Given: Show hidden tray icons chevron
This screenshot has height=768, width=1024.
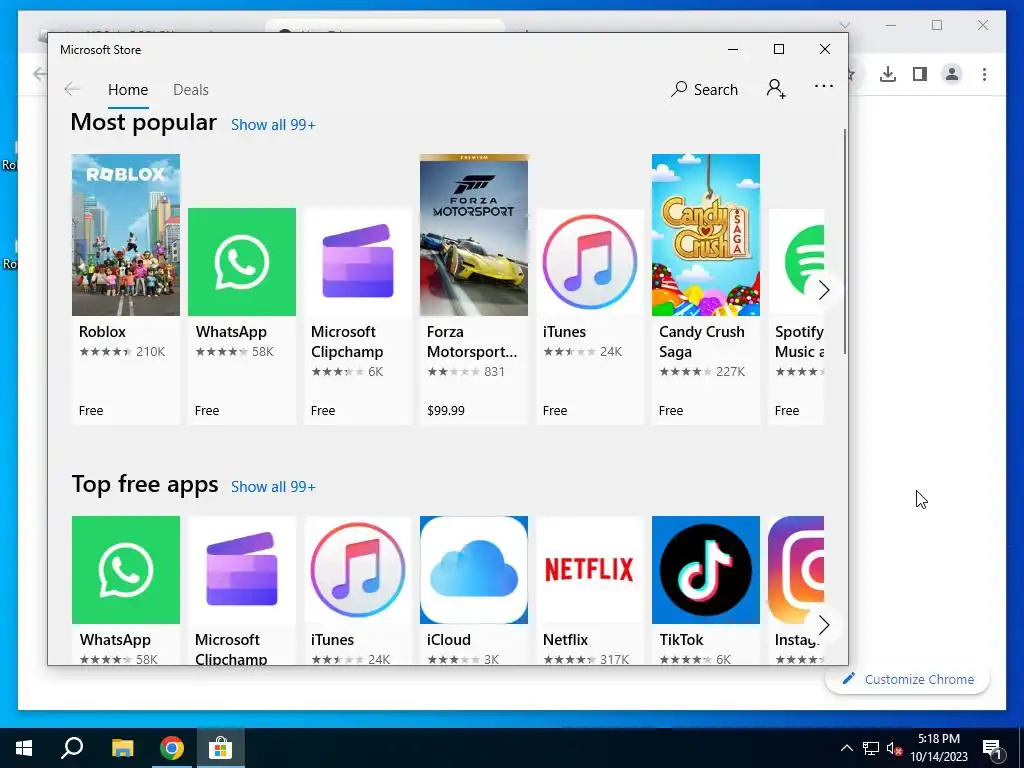Looking at the screenshot, I should (846, 748).
